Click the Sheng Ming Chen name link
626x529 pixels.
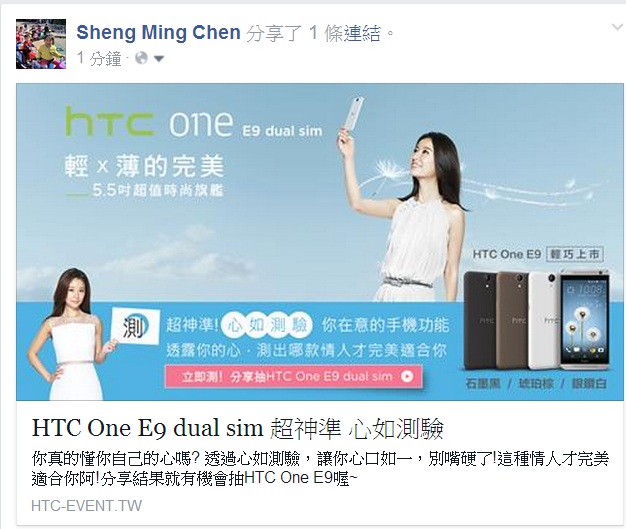pyautogui.click(x=158, y=32)
